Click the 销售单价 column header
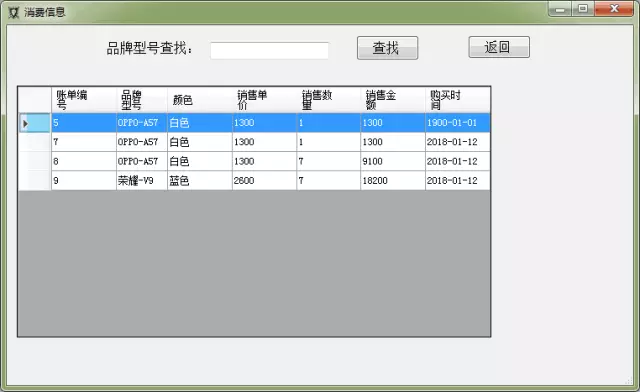 264,100
